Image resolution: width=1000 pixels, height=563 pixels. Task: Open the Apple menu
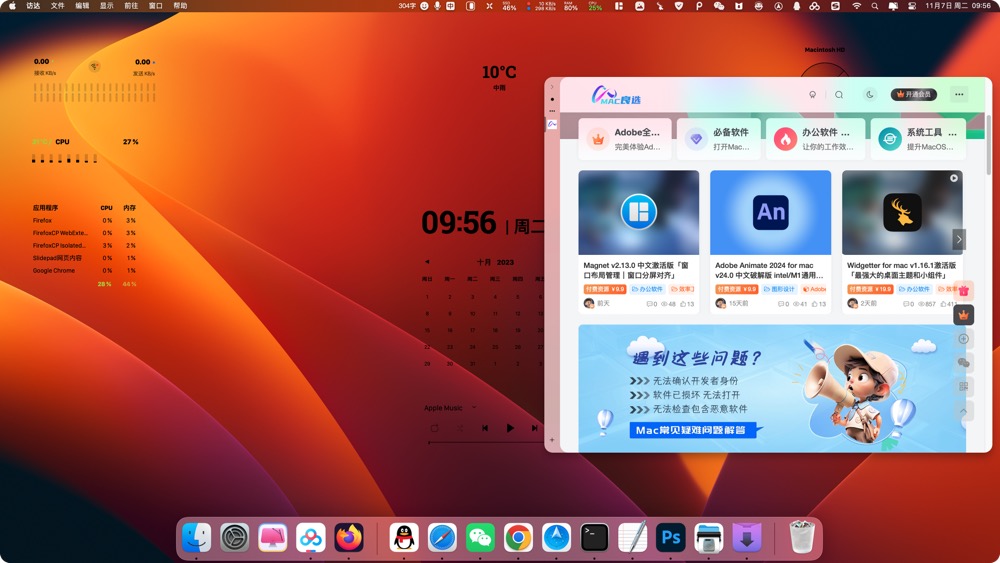click(12, 6)
